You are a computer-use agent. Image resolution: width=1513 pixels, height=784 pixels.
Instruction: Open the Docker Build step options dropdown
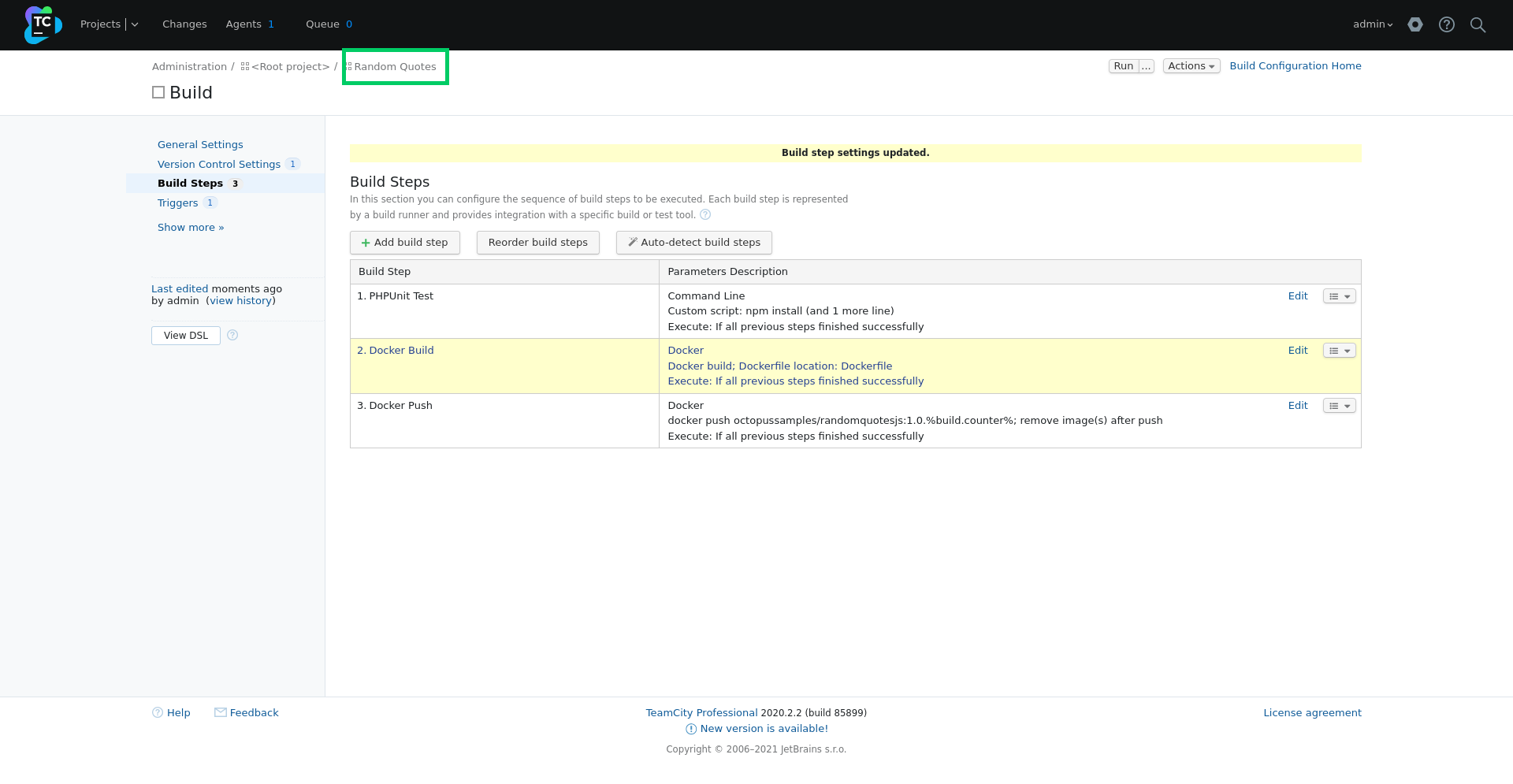click(x=1339, y=351)
